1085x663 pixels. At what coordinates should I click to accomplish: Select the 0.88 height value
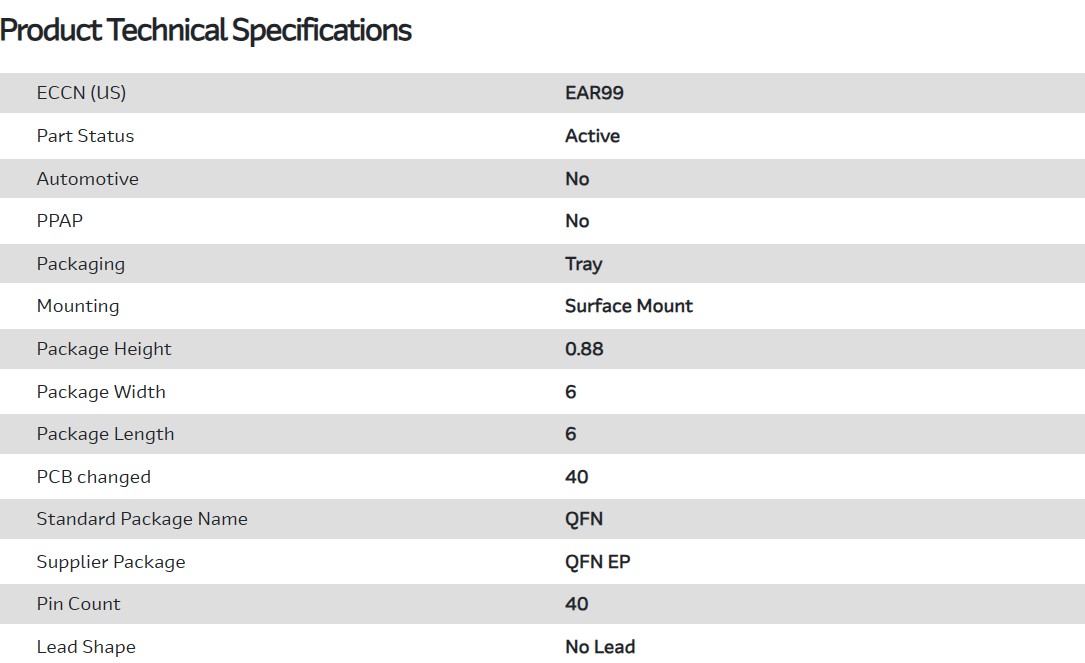coord(584,349)
